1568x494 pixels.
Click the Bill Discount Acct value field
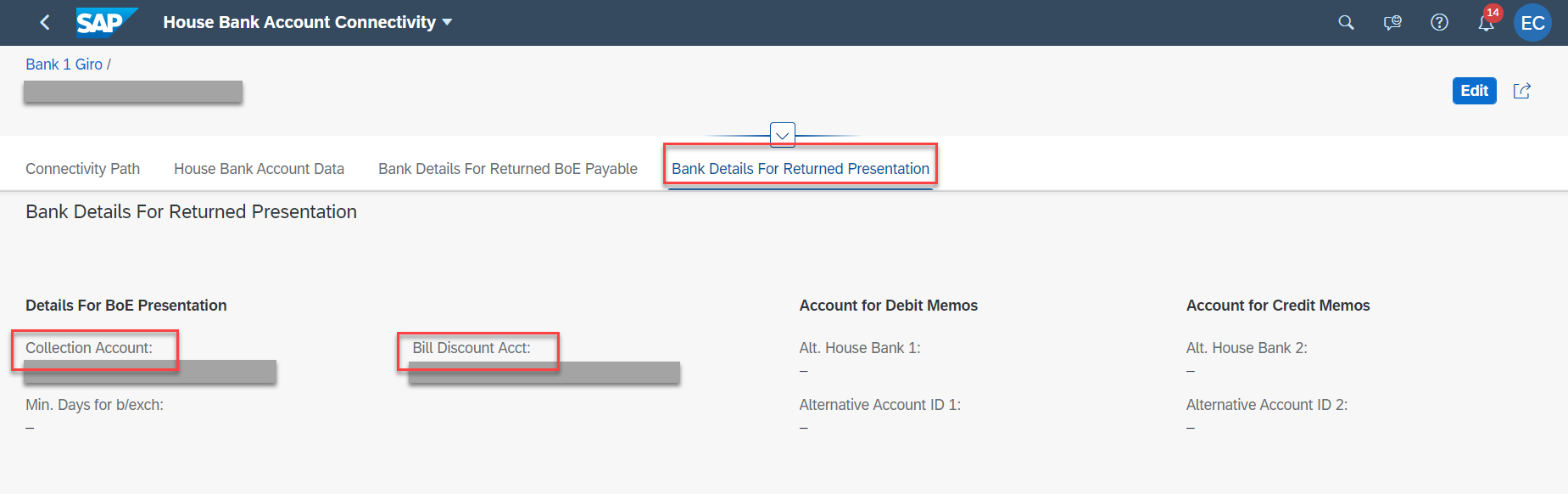click(544, 373)
